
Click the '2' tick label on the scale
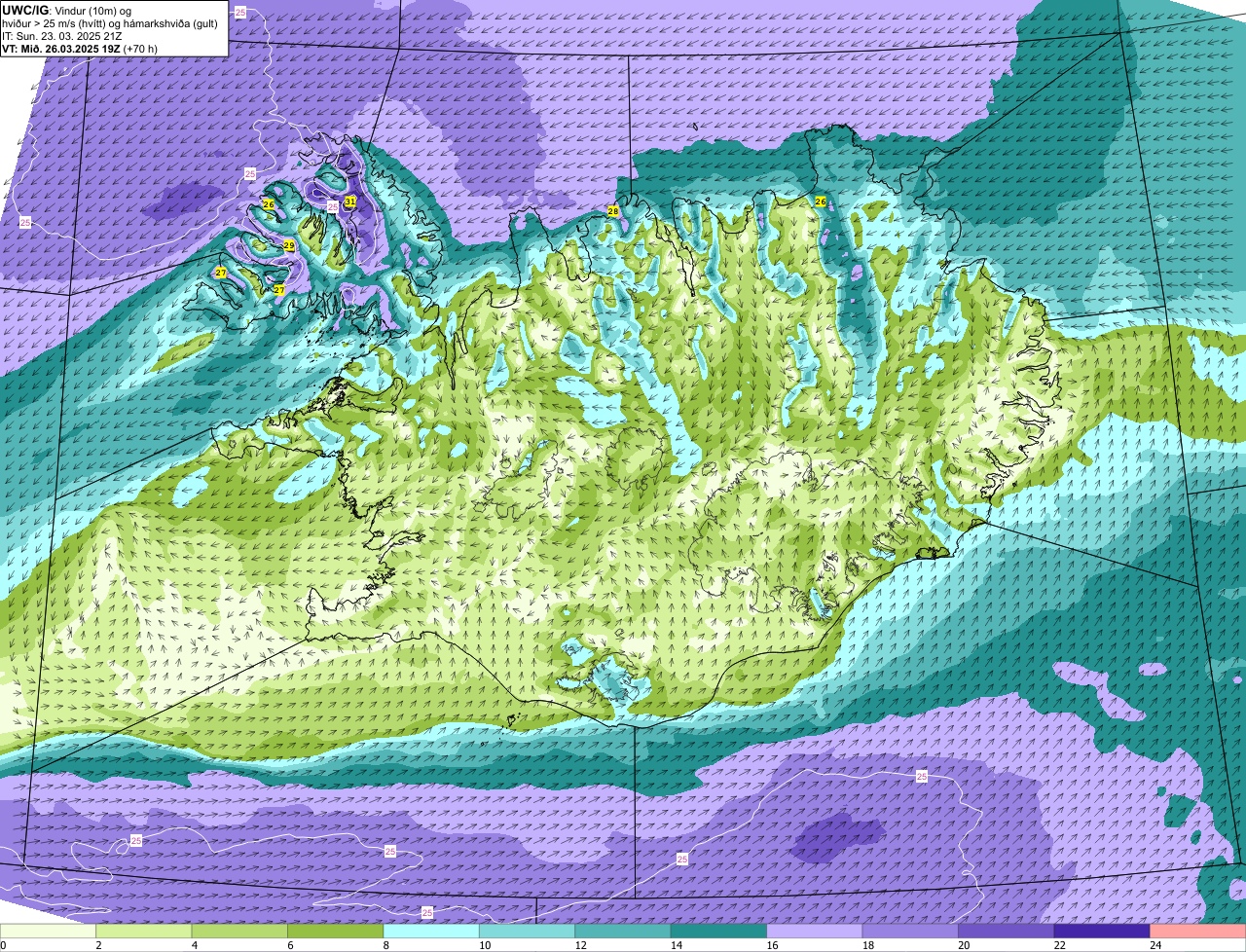(x=98, y=944)
